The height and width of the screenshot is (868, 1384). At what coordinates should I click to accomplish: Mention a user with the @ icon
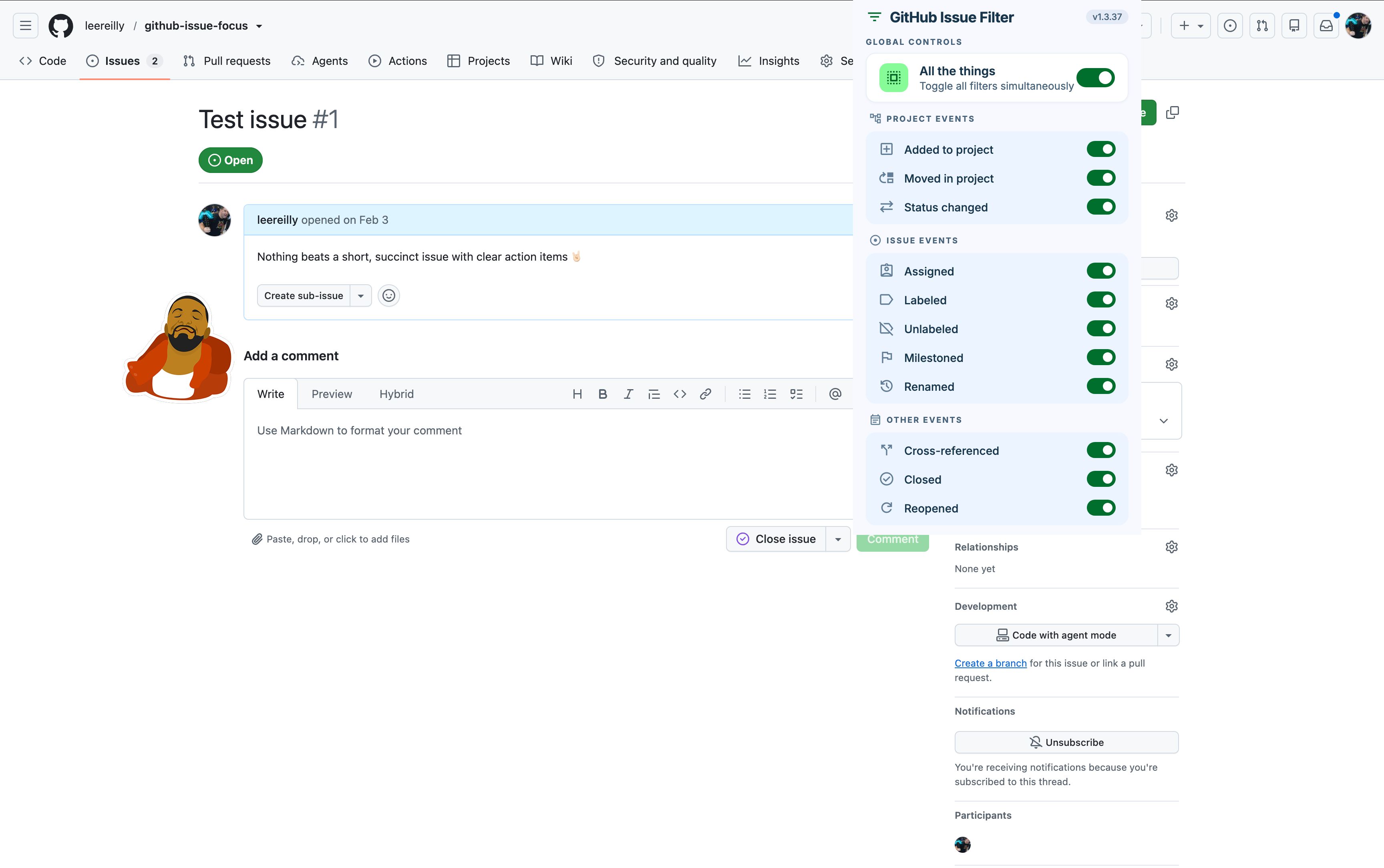point(835,394)
